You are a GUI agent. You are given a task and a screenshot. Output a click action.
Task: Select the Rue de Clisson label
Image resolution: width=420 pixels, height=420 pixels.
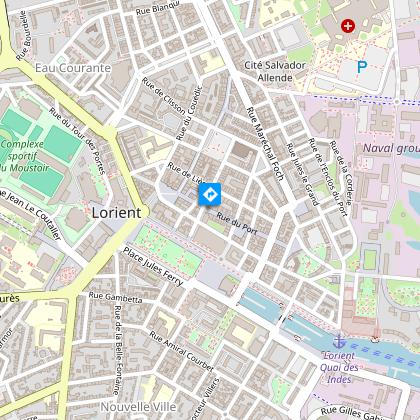tap(163, 96)
